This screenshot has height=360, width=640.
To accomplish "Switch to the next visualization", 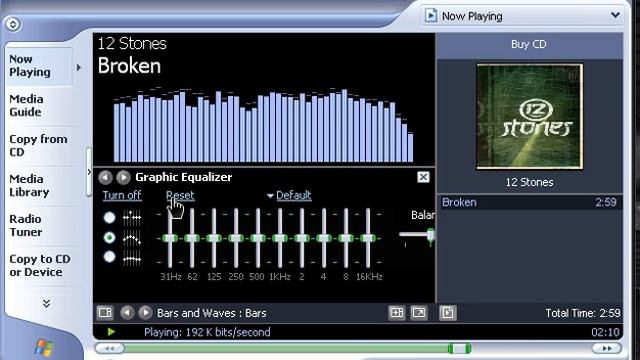I will coord(145,313).
